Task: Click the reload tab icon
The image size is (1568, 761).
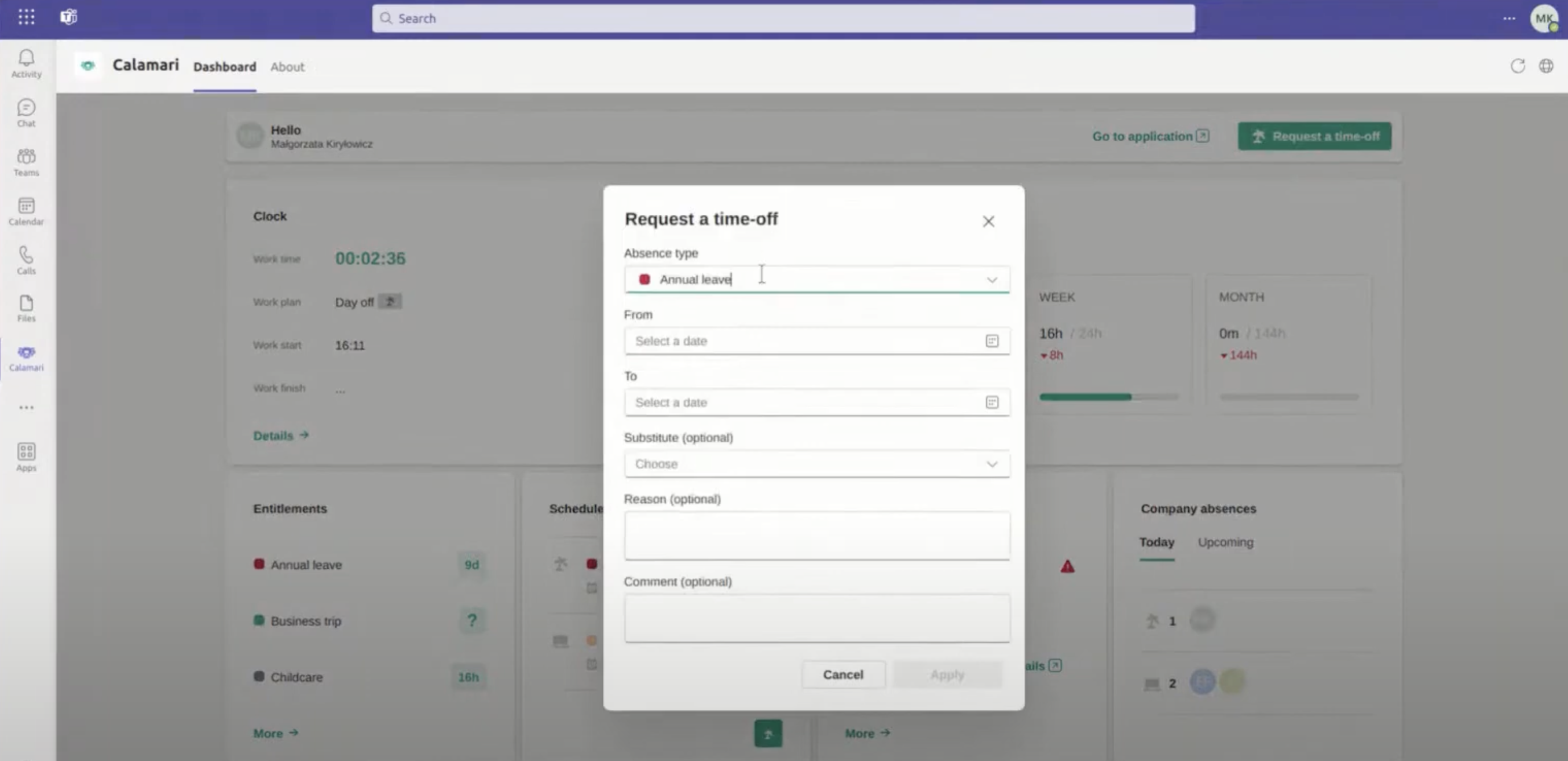Action: click(x=1518, y=66)
